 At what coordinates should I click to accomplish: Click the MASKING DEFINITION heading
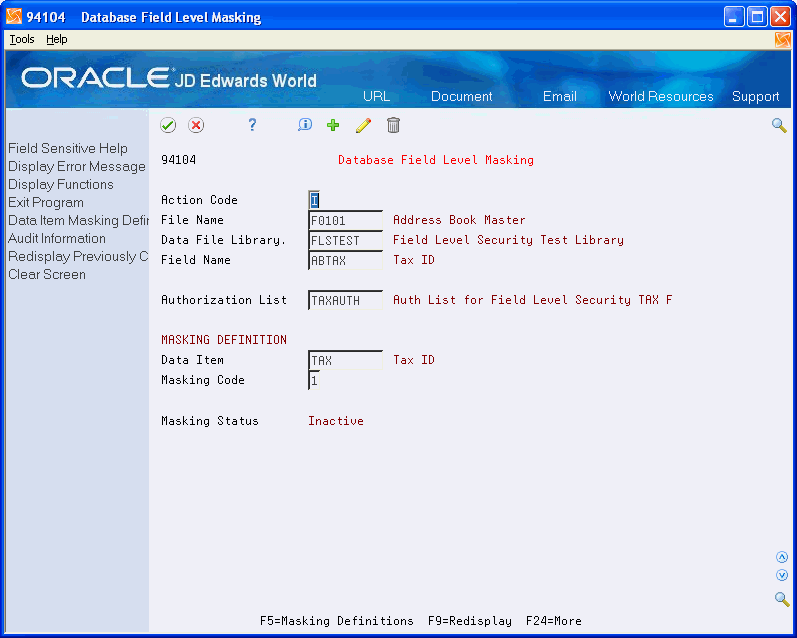click(224, 340)
